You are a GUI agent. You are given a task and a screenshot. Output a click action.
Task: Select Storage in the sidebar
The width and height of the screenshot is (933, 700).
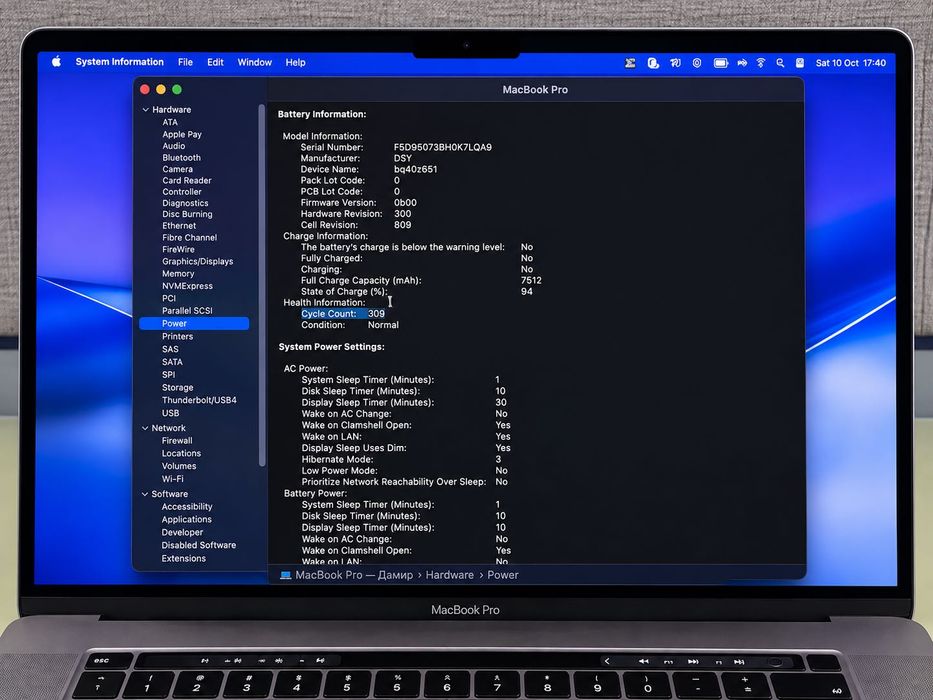(x=177, y=388)
